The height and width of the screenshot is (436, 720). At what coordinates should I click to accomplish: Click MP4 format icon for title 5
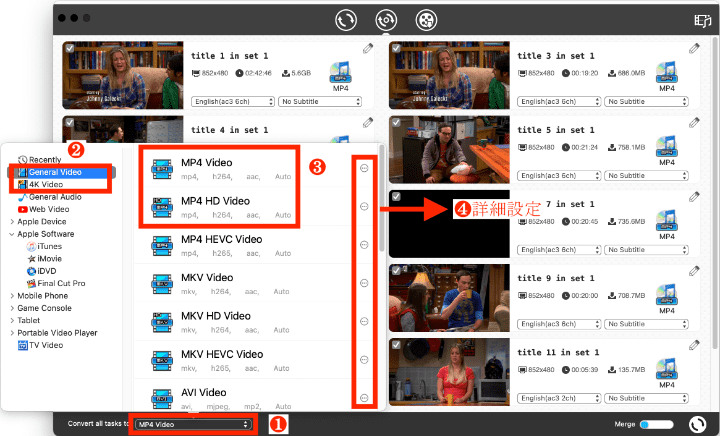pos(667,147)
